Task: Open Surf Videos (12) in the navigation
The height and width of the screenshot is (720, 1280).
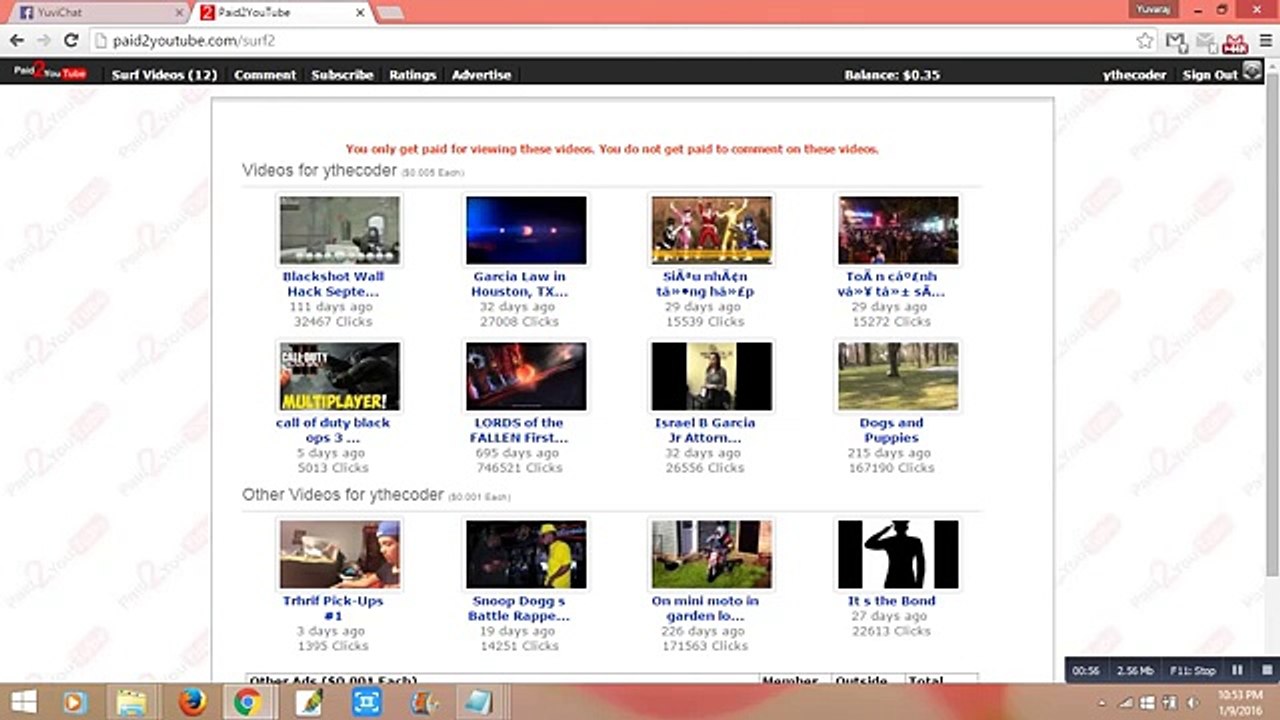Action: pos(164,75)
